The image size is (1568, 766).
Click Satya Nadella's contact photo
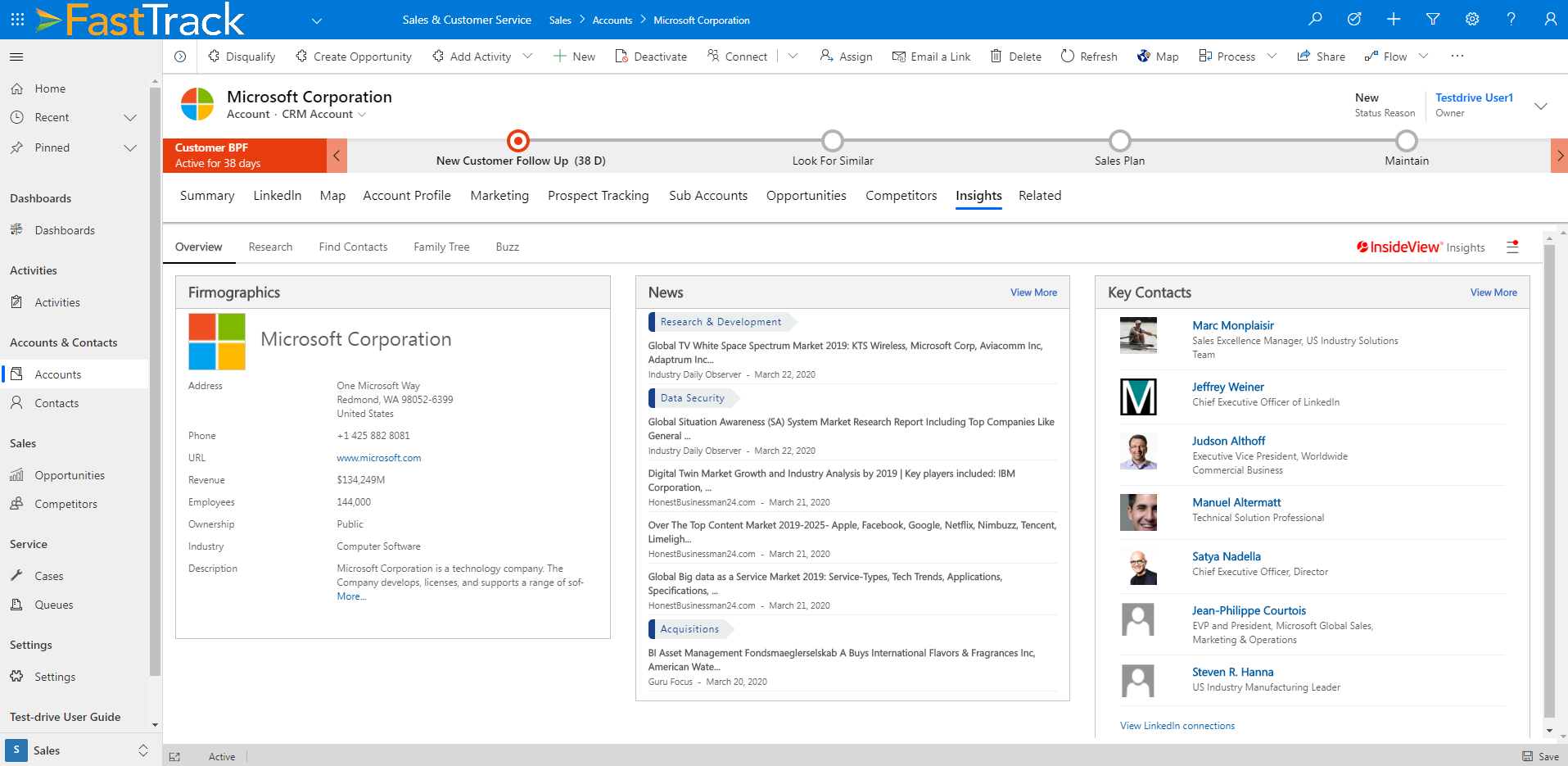[x=1138, y=567]
